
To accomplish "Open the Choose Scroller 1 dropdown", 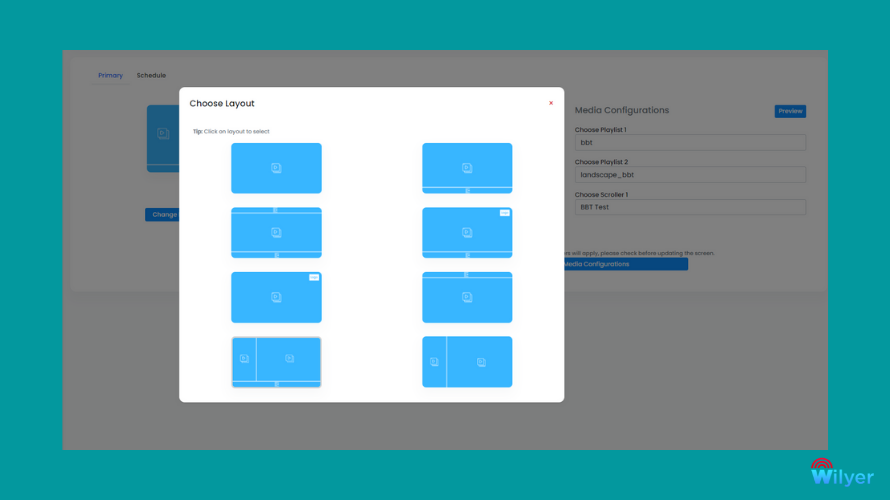I will [690, 207].
